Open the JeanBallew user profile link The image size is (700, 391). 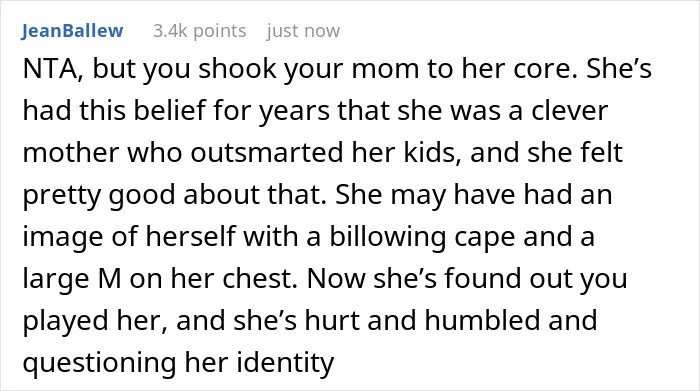click(x=72, y=31)
